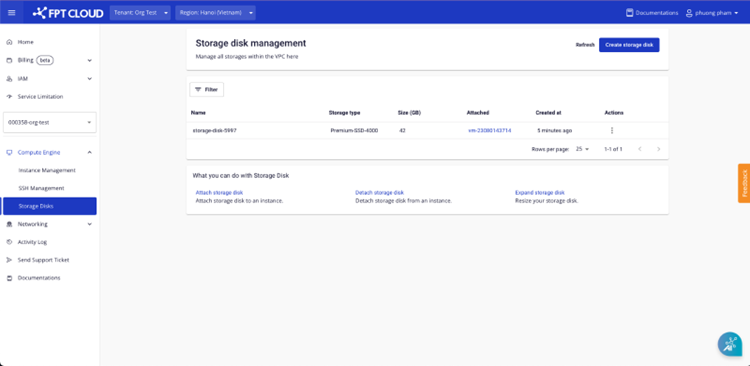Image resolution: width=750 pixels, height=366 pixels.
Task: Click the Storage type column header
Action: [344, 113]
